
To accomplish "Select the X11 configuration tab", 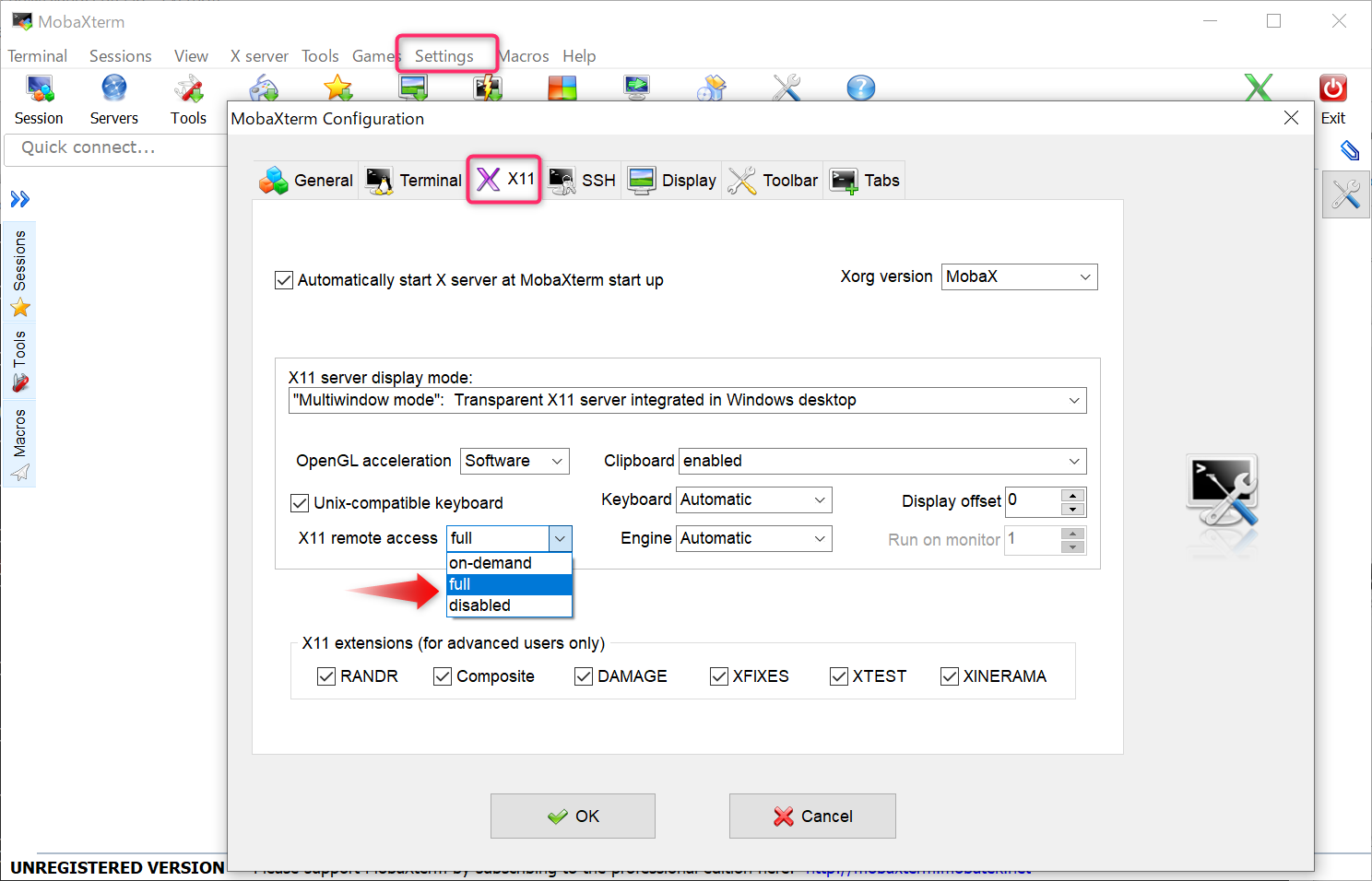I will click(504, 179).
